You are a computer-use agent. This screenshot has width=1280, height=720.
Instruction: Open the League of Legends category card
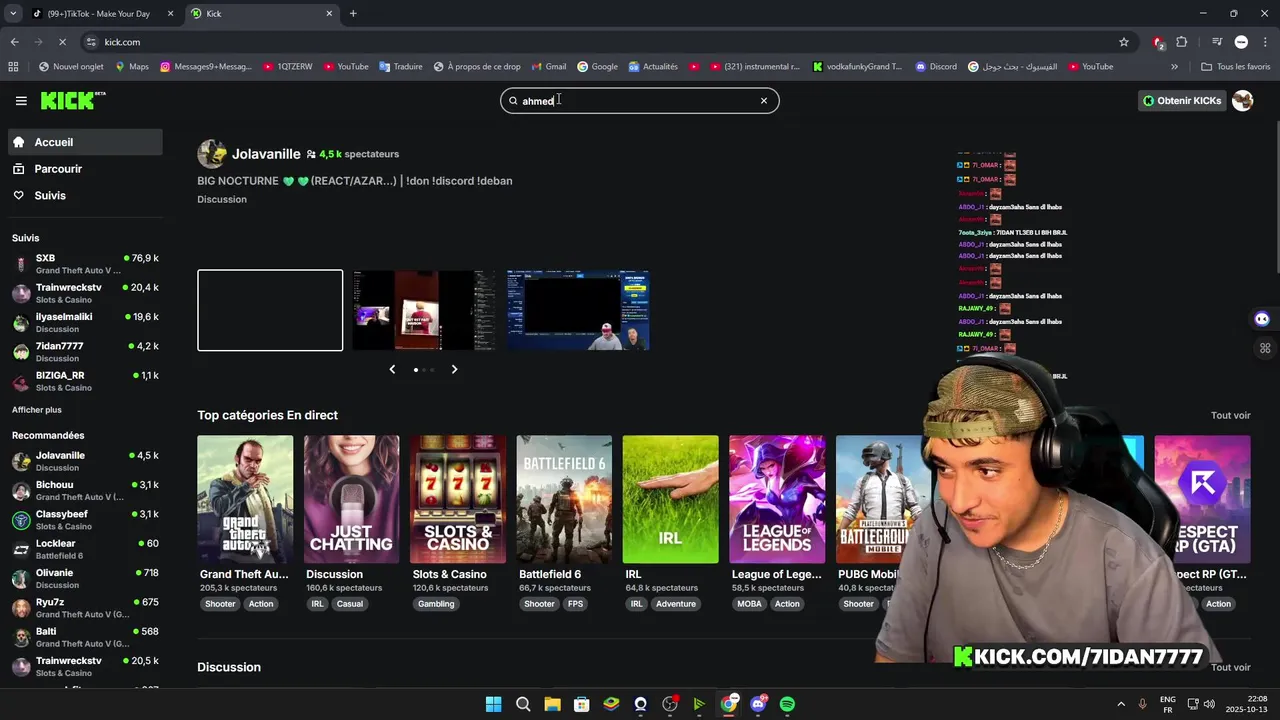pos(777,499)
